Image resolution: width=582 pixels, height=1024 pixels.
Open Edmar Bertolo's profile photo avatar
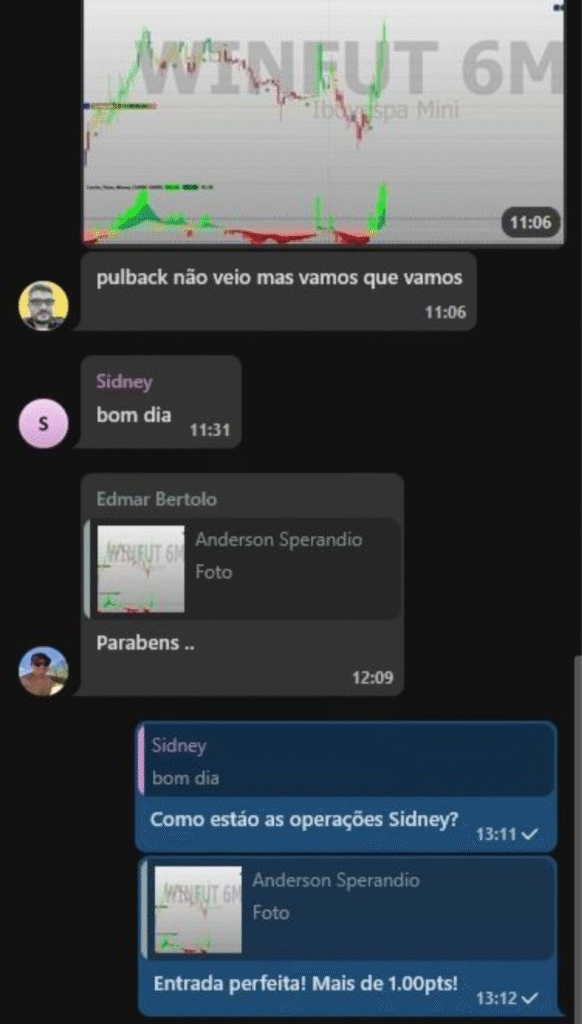(x=43, y=671)
